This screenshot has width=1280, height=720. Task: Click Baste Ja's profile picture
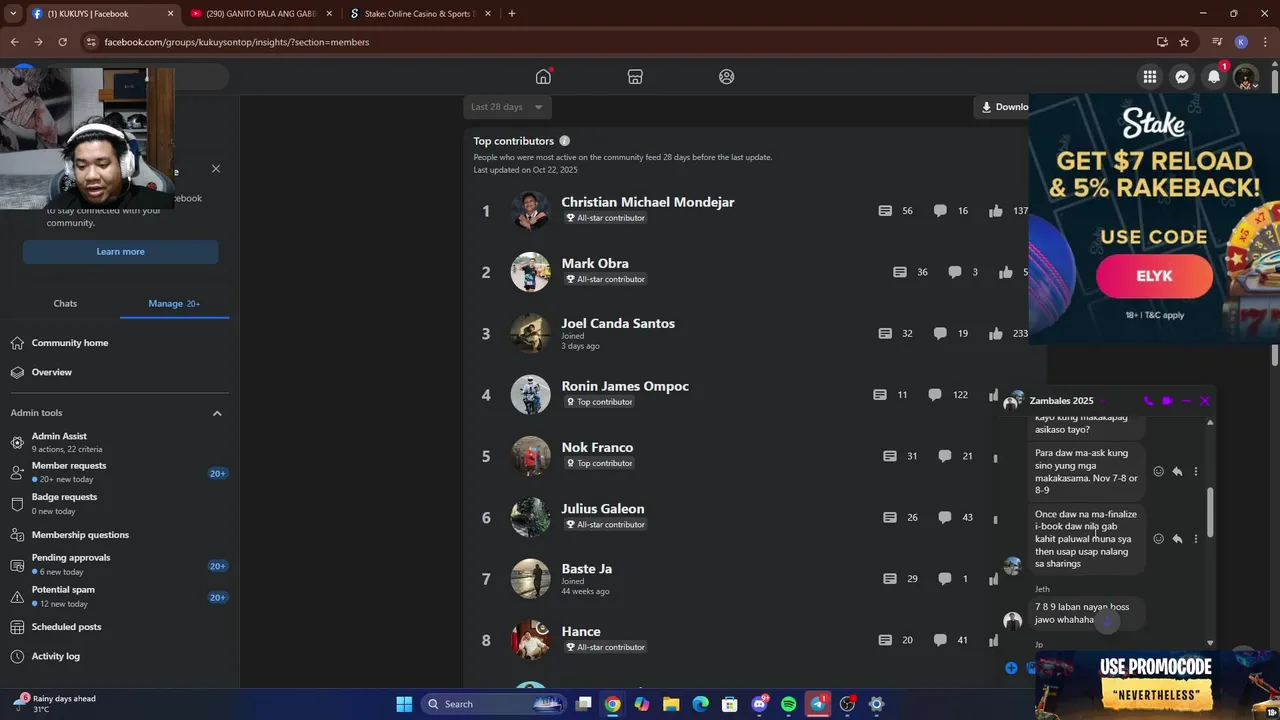[x=530, y=578]
